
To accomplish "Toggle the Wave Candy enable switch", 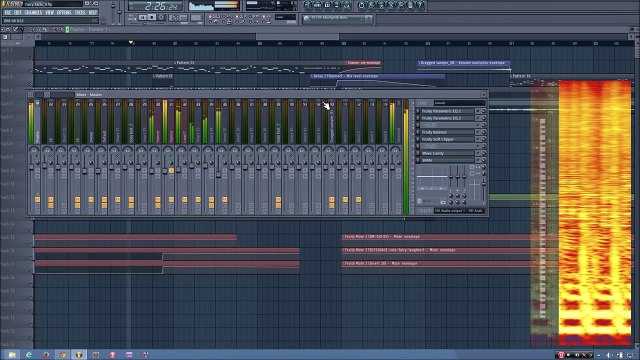I will click(x=418, y=153).
